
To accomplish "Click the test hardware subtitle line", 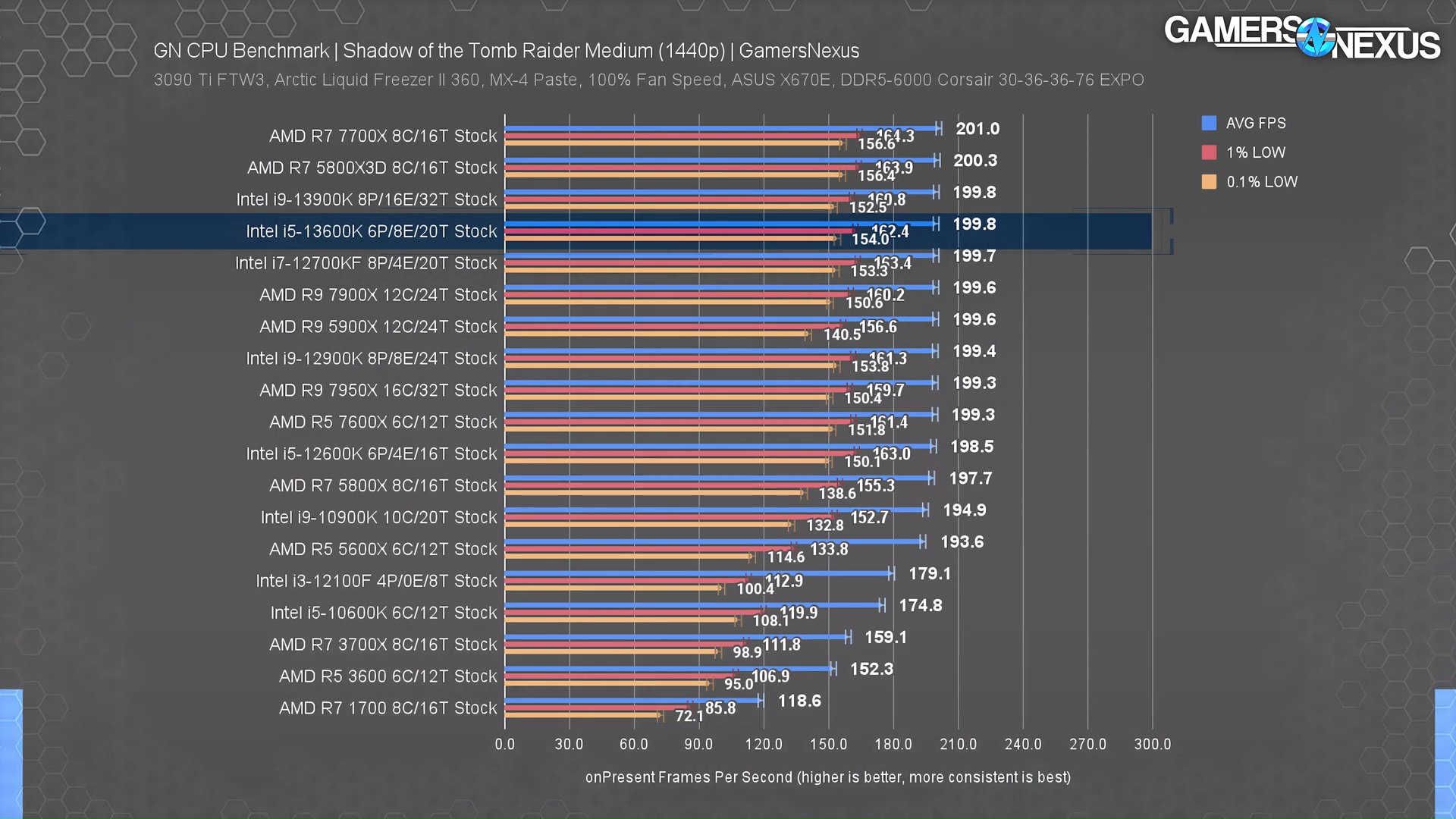I will click(648, 80).
